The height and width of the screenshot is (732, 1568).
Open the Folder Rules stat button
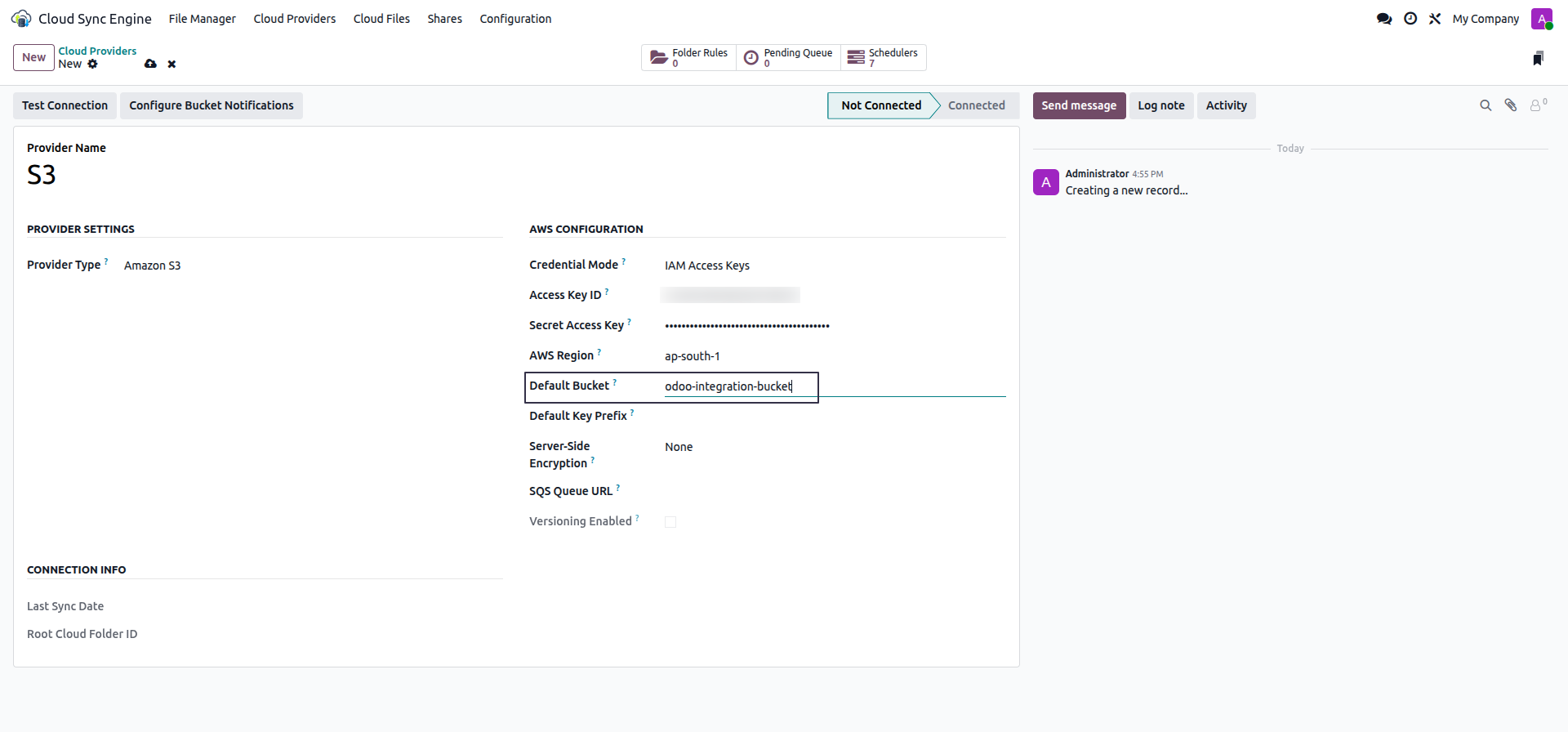click(688, 57)
